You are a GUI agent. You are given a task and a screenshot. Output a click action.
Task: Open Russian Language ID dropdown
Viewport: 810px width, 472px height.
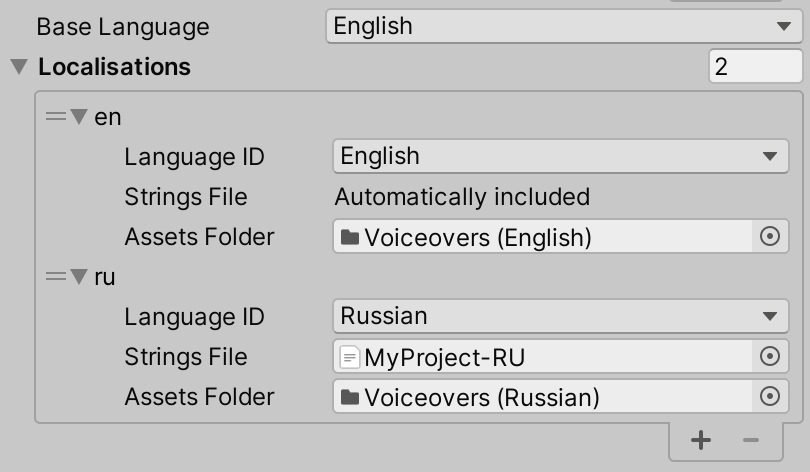[x=558, y=316]
